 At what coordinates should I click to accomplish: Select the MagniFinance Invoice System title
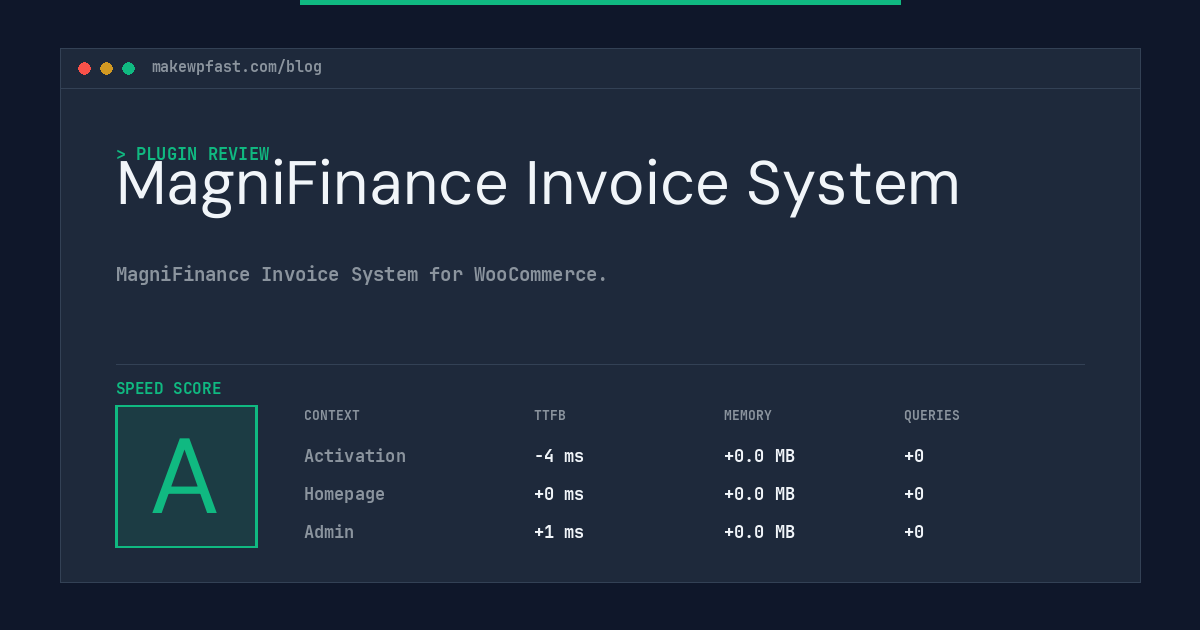[x=538, y=185]
